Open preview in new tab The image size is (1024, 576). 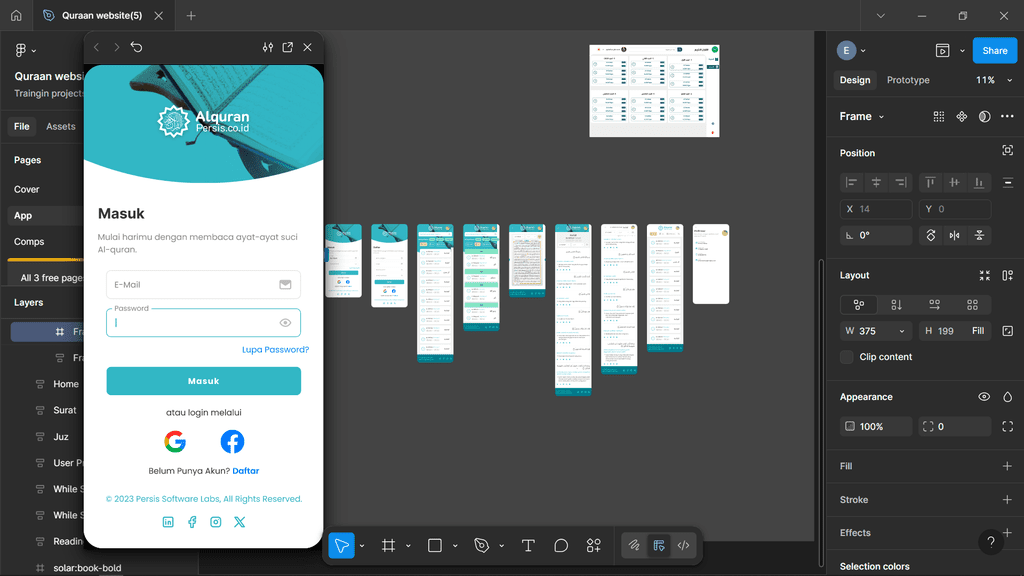click(x=287, y=47)
